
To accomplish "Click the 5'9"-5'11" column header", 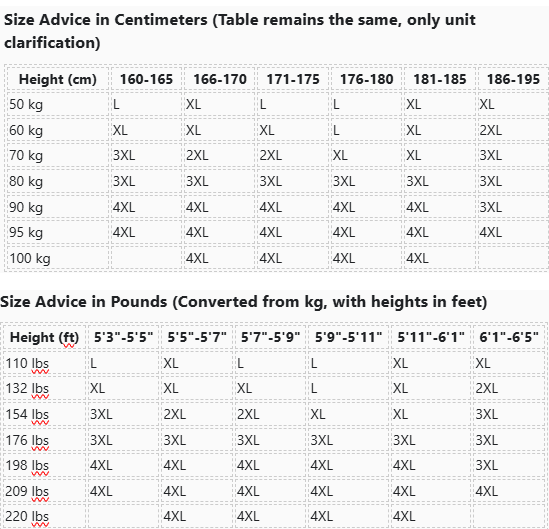I will pos(348,337).
